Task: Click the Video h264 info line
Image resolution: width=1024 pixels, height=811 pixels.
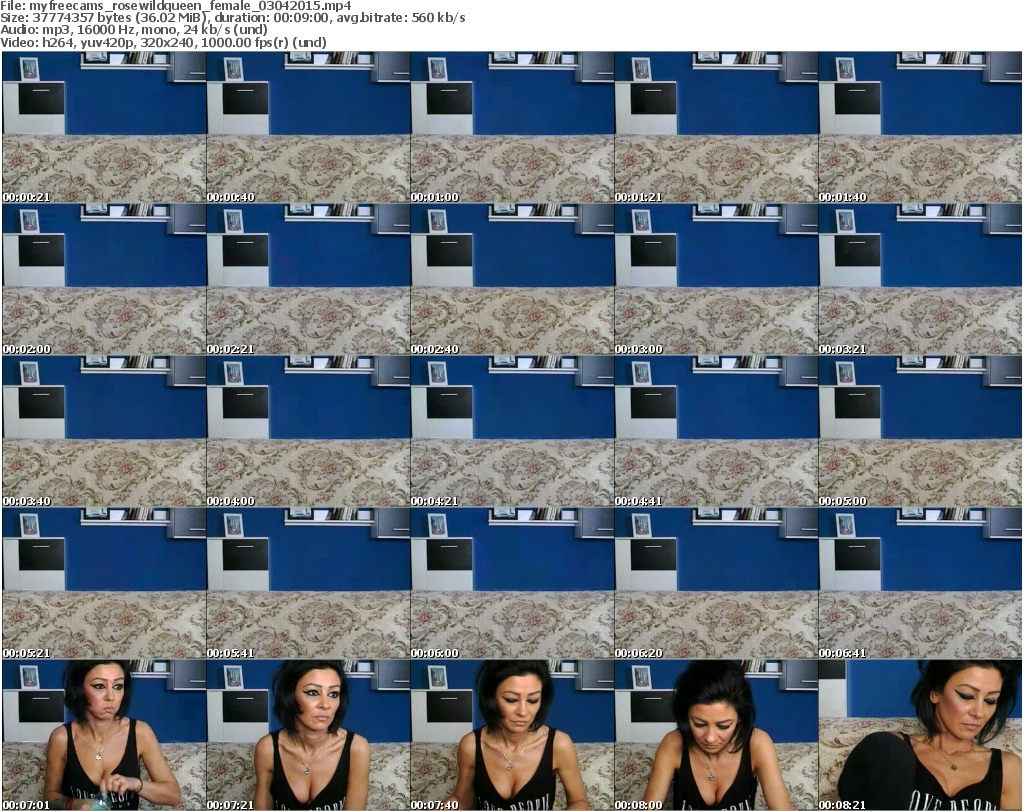Action: [x=163, y=42]
